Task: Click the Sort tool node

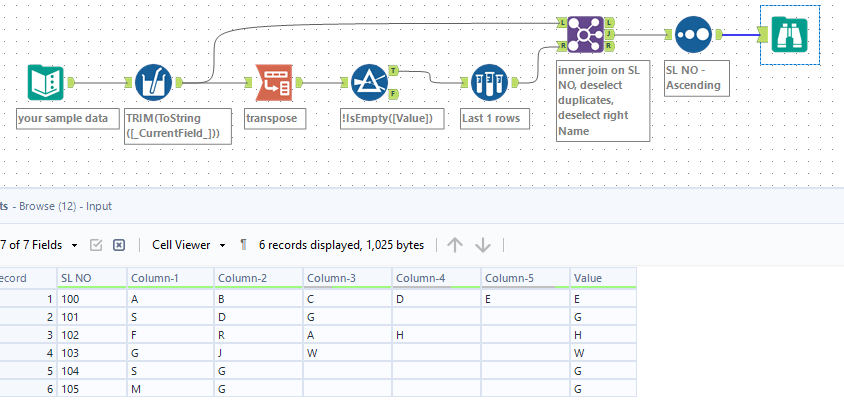Action: tap(693, 33)
